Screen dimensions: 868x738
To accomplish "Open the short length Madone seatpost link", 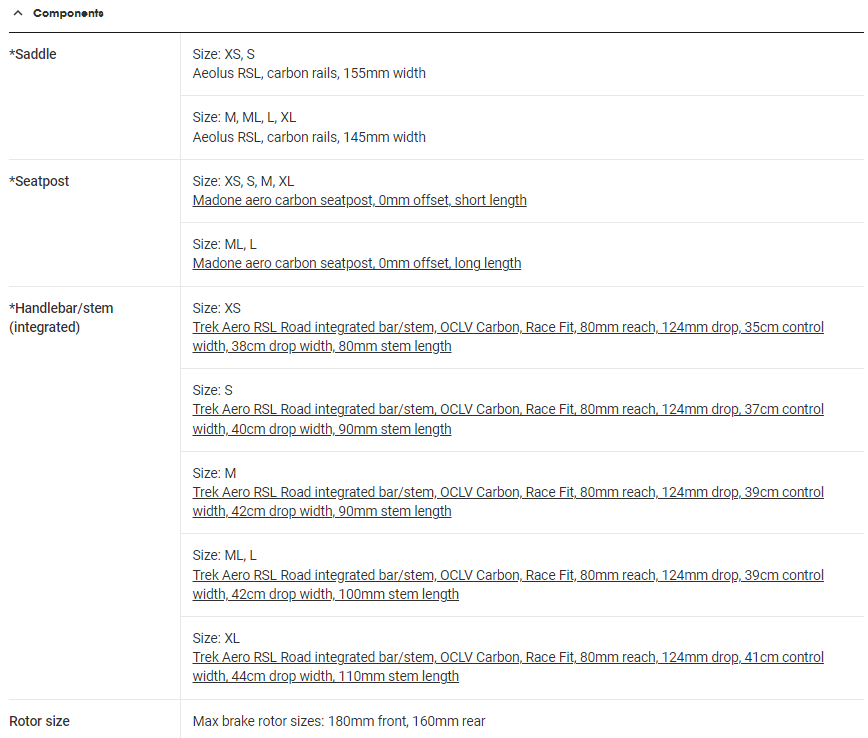I will 359,200.
